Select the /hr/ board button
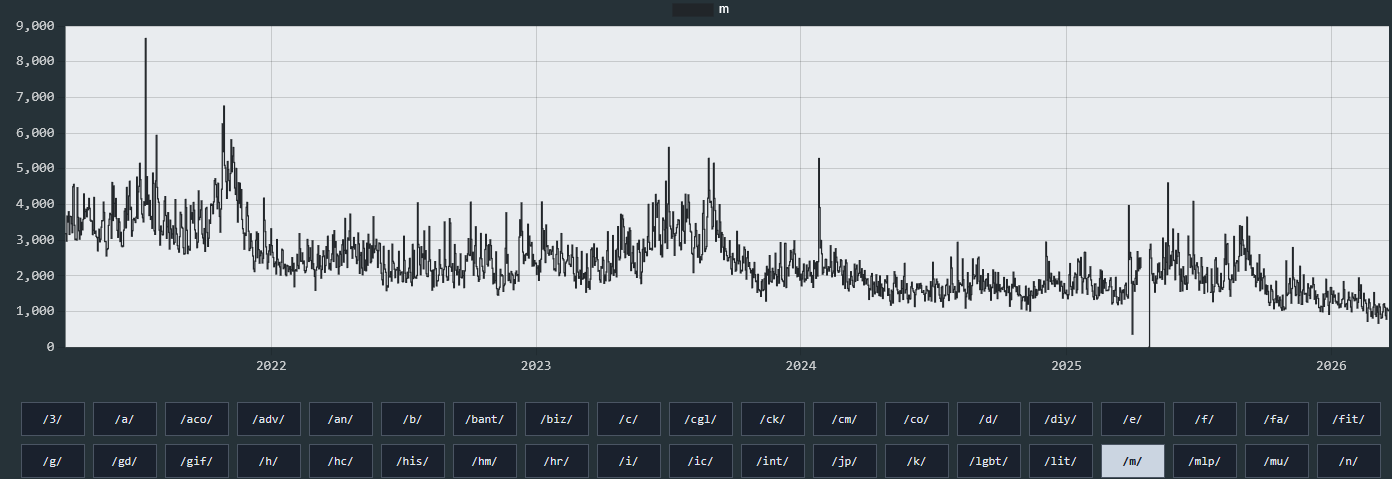The height and width of the screenshot is (479, 1392). pyautogui.click(x=557, y=461)
